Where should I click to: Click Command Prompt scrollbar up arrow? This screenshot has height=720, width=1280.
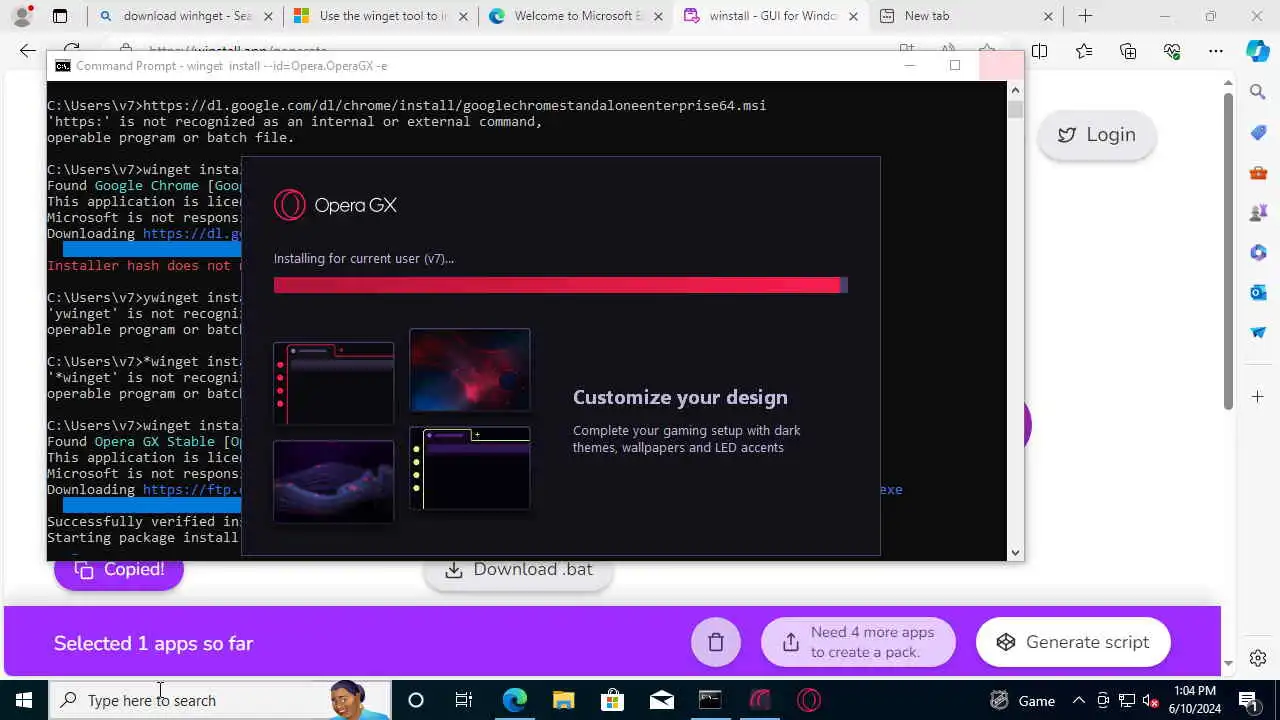[x=1016, y=89]
